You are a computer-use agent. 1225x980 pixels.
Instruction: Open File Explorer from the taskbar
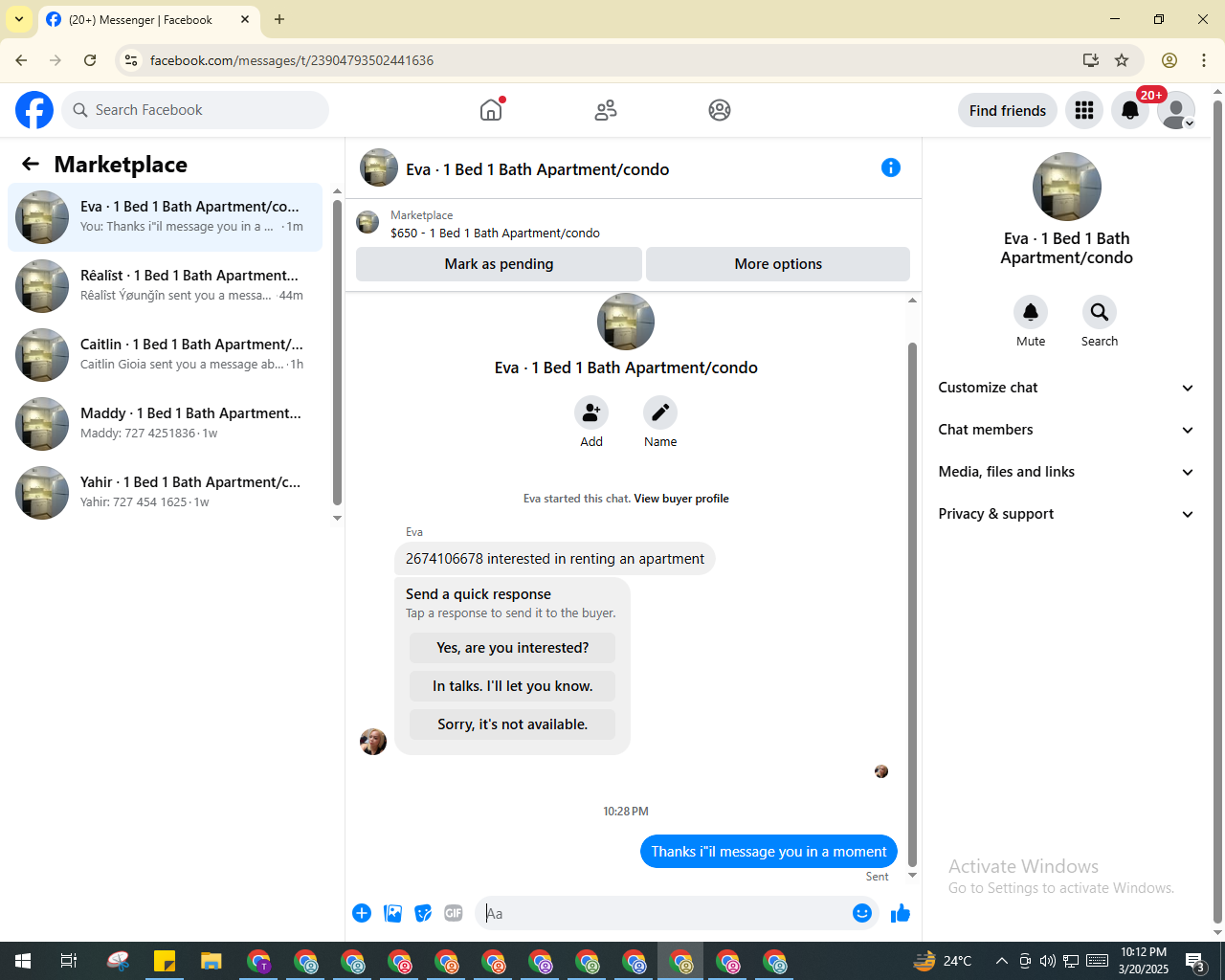coord(212,961)
